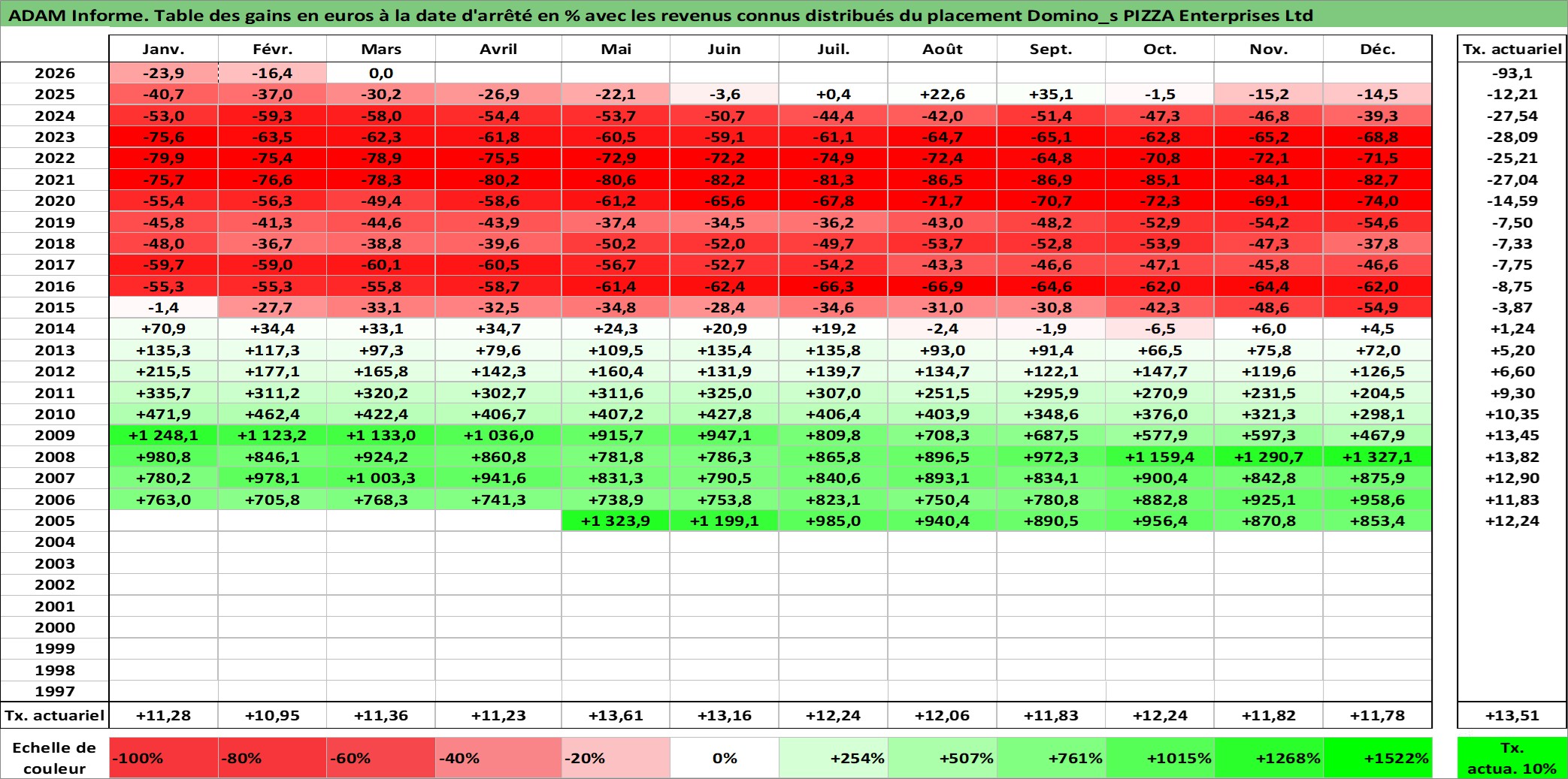Click the -93,1 actuarial rate value
The image size is (1568, 779).
point(1512,73)
